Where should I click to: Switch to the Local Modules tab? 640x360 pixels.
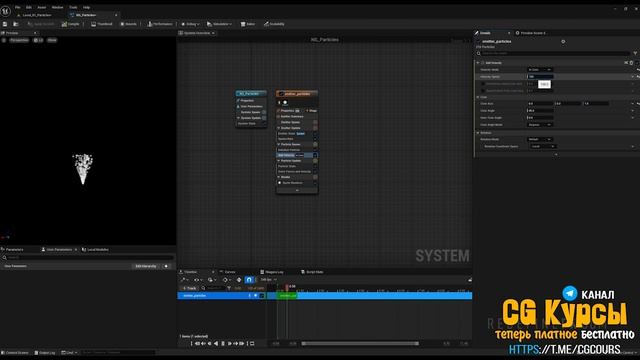(95, 249)
